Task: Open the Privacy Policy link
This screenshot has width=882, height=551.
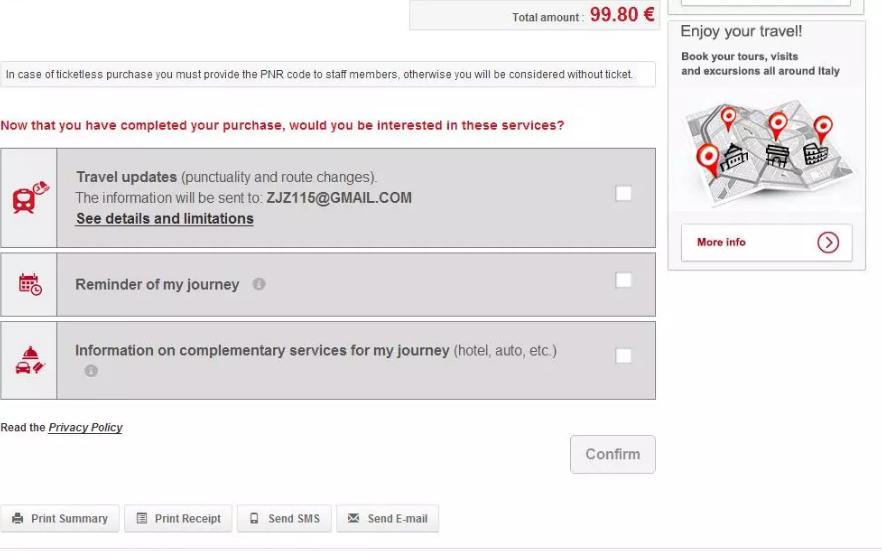Action: (x=85, y=428)
